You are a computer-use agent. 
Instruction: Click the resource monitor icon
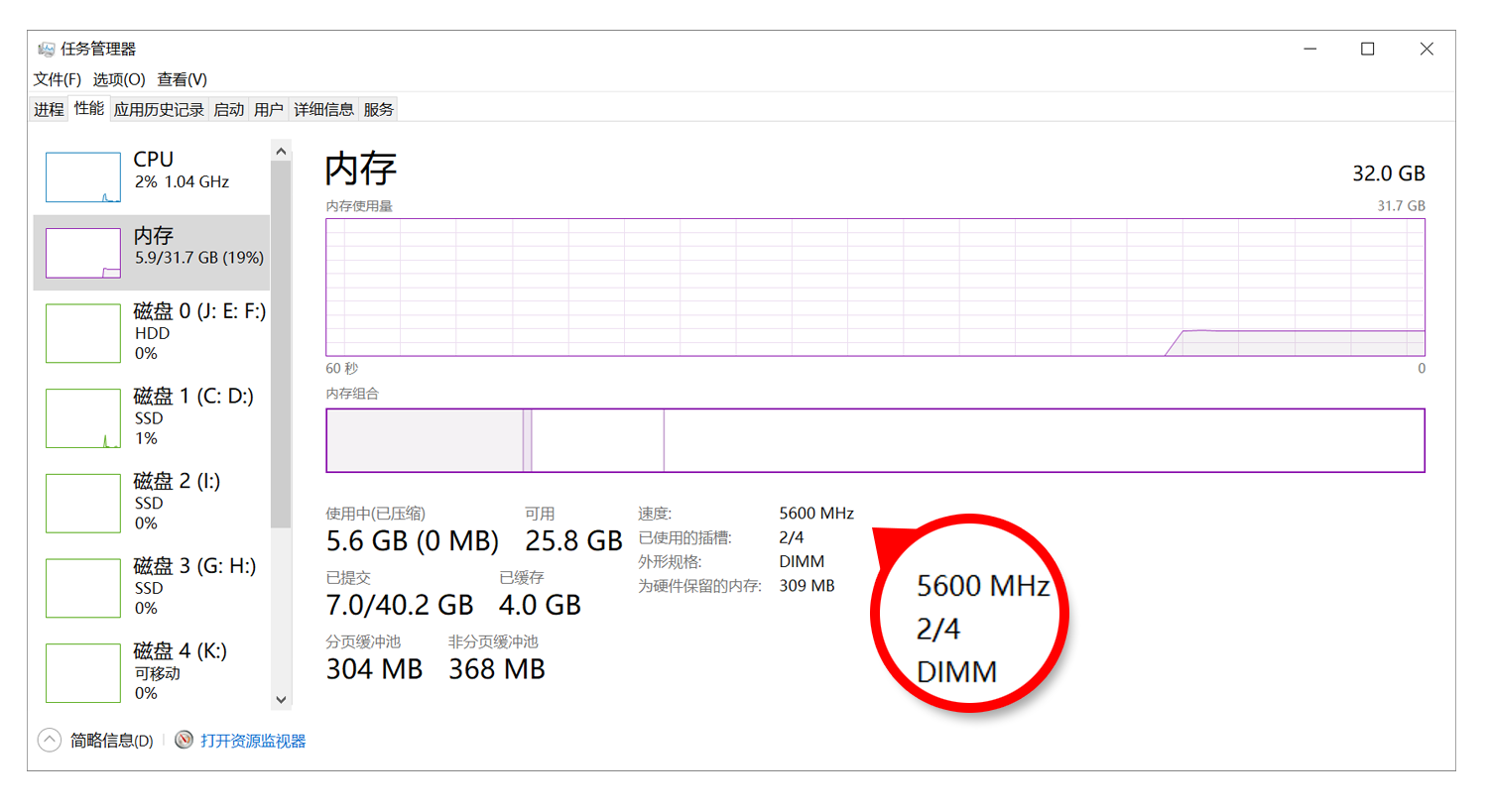(184, 741)
